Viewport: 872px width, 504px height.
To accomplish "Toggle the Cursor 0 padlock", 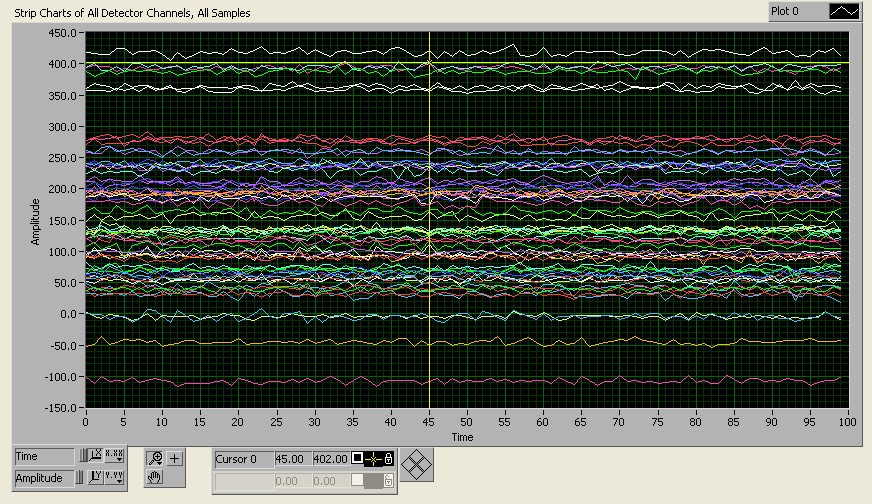I will 388,459.
